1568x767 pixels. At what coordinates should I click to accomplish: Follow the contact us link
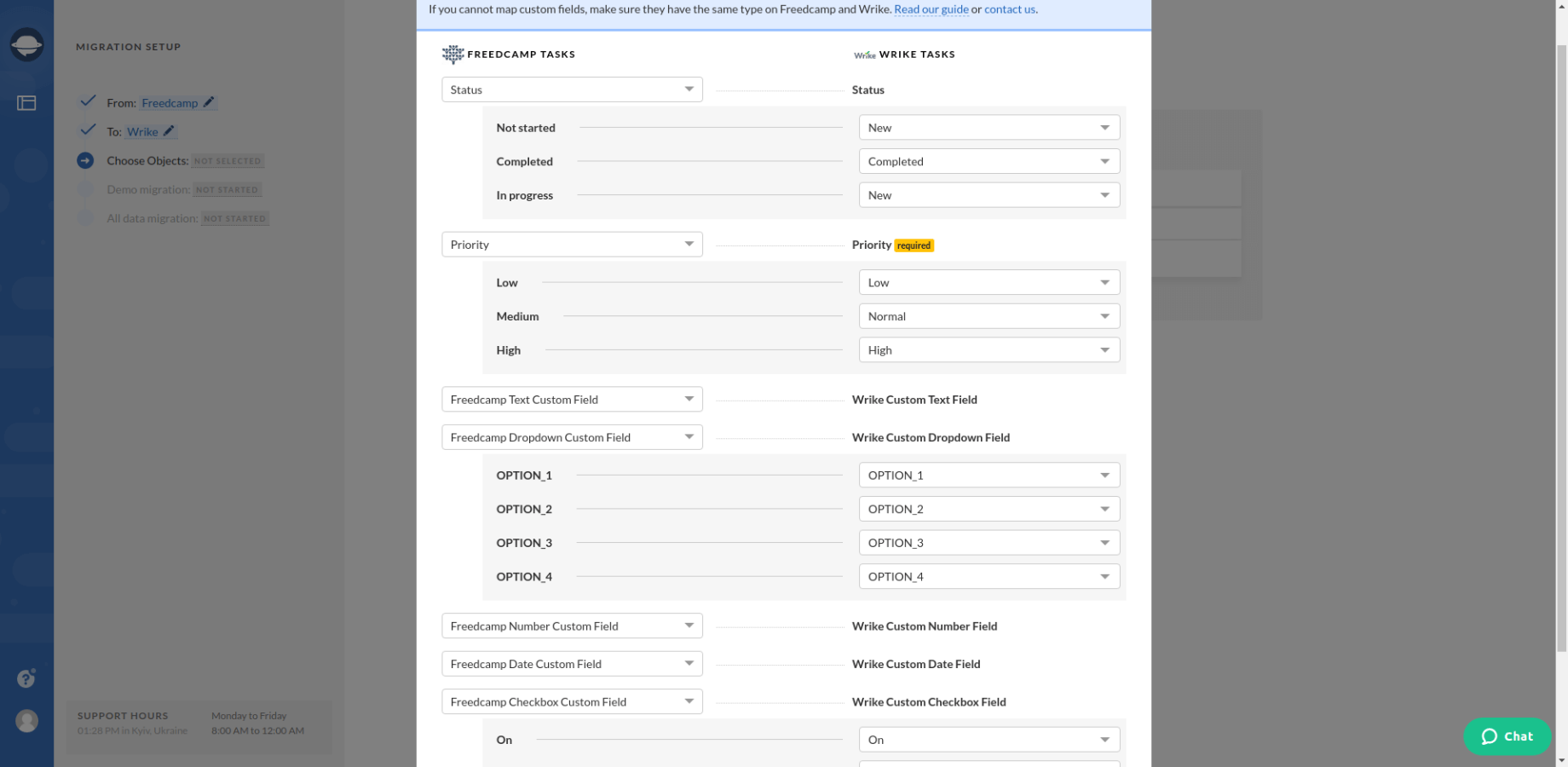coord(1010,9)
